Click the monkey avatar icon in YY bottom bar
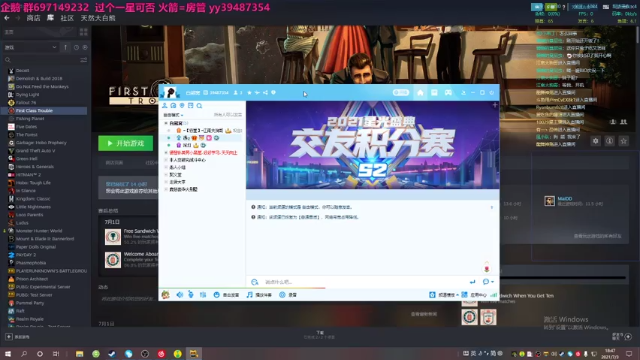Viewport: 640px width, 360px height. pos(166,295)
